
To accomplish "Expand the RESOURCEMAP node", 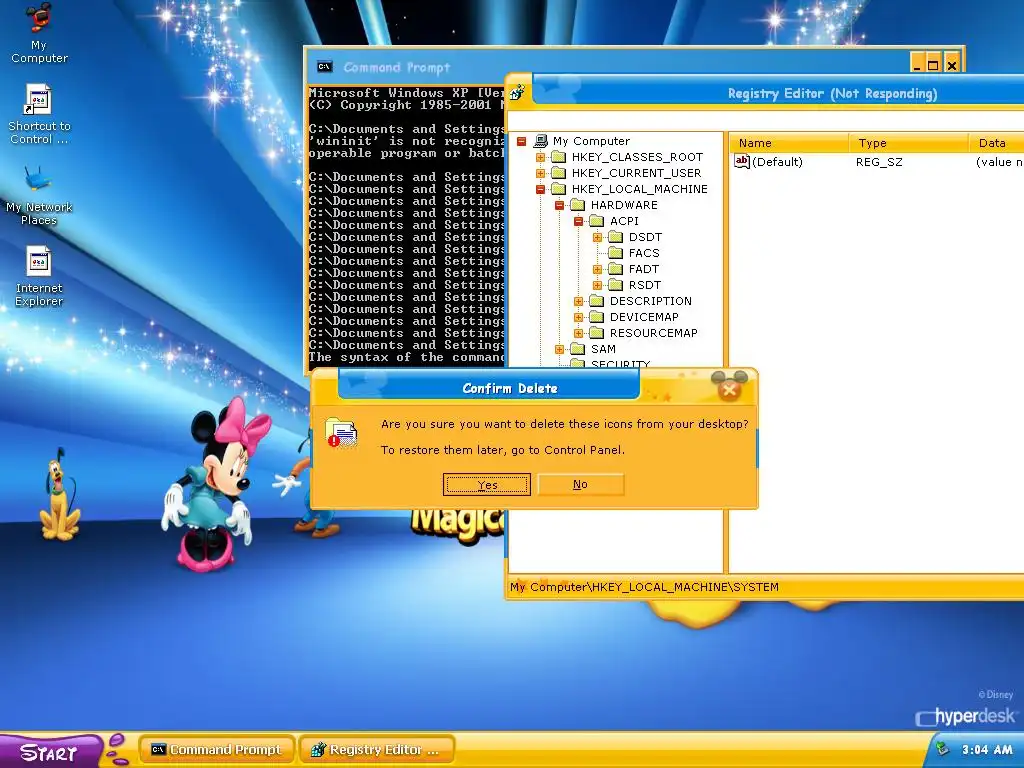I will (x=578, y=333).
